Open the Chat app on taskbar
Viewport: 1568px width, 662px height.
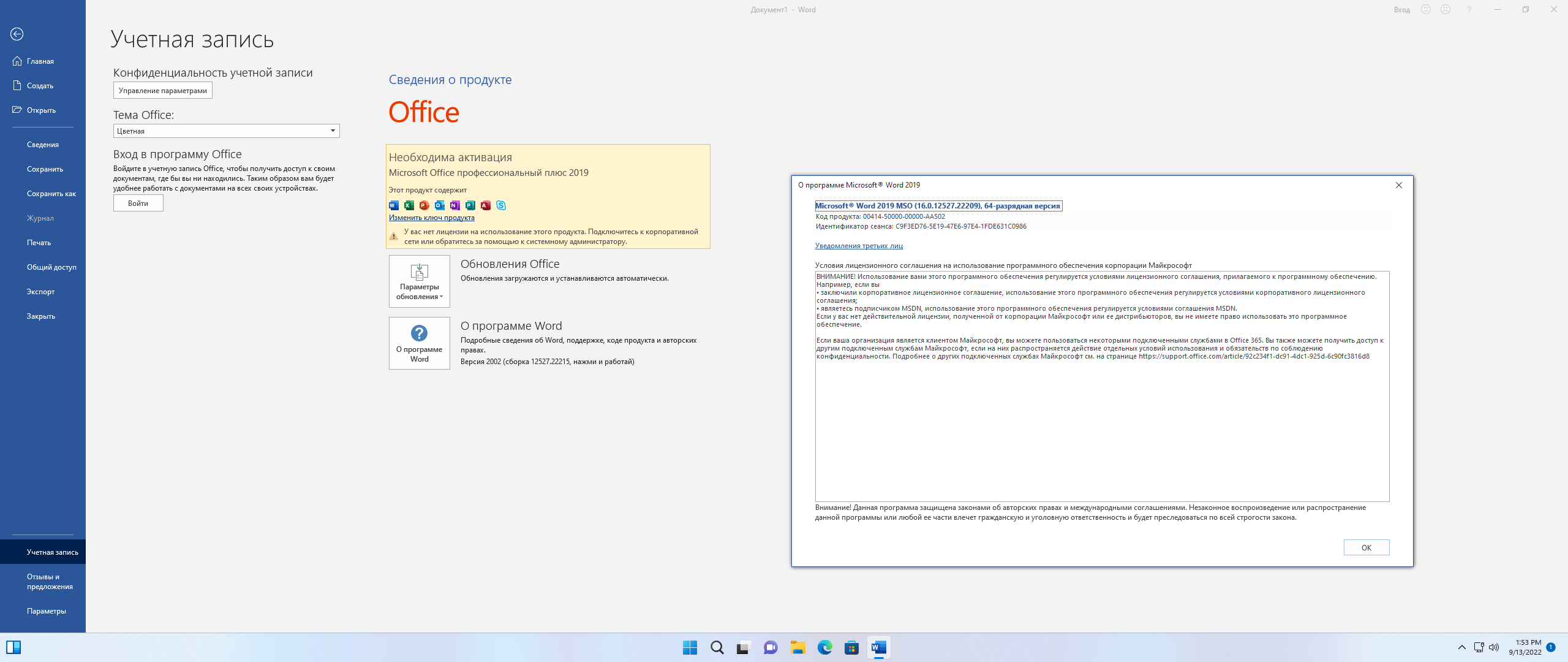(x=771, y=647)
